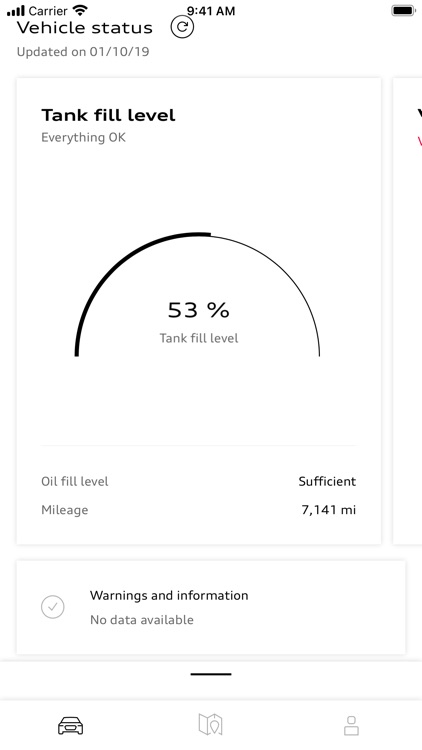Tap the bottom sheet drag handle

[211, 674]
